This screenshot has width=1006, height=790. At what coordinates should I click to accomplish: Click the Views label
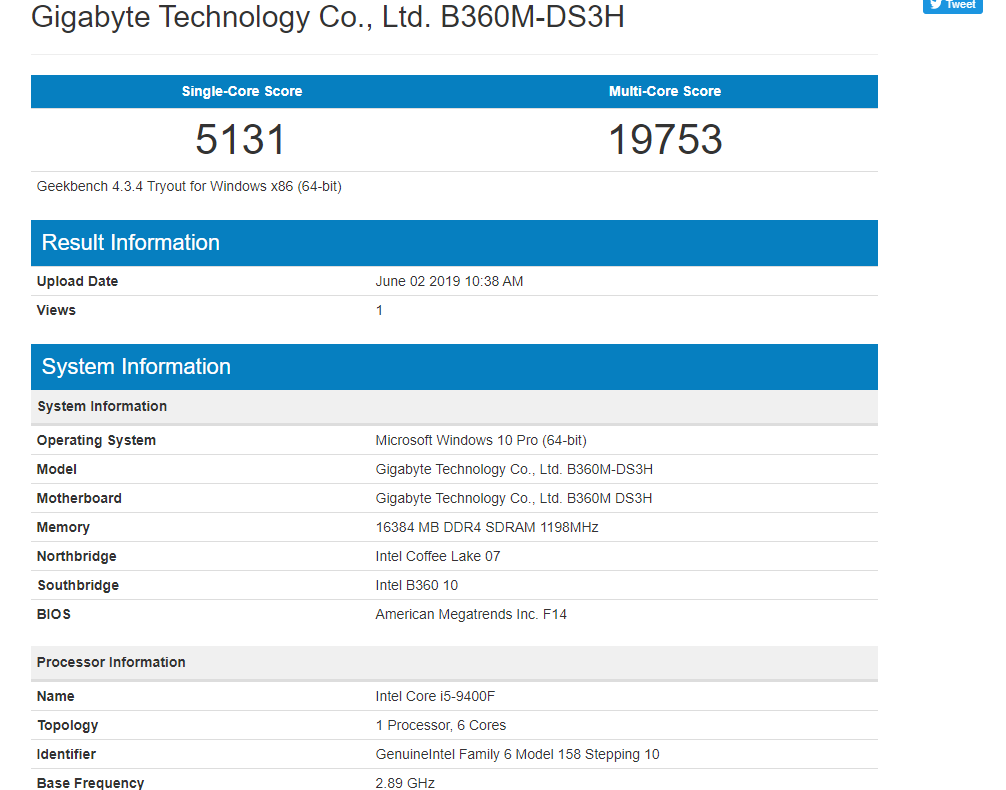(x=56, y=310)
